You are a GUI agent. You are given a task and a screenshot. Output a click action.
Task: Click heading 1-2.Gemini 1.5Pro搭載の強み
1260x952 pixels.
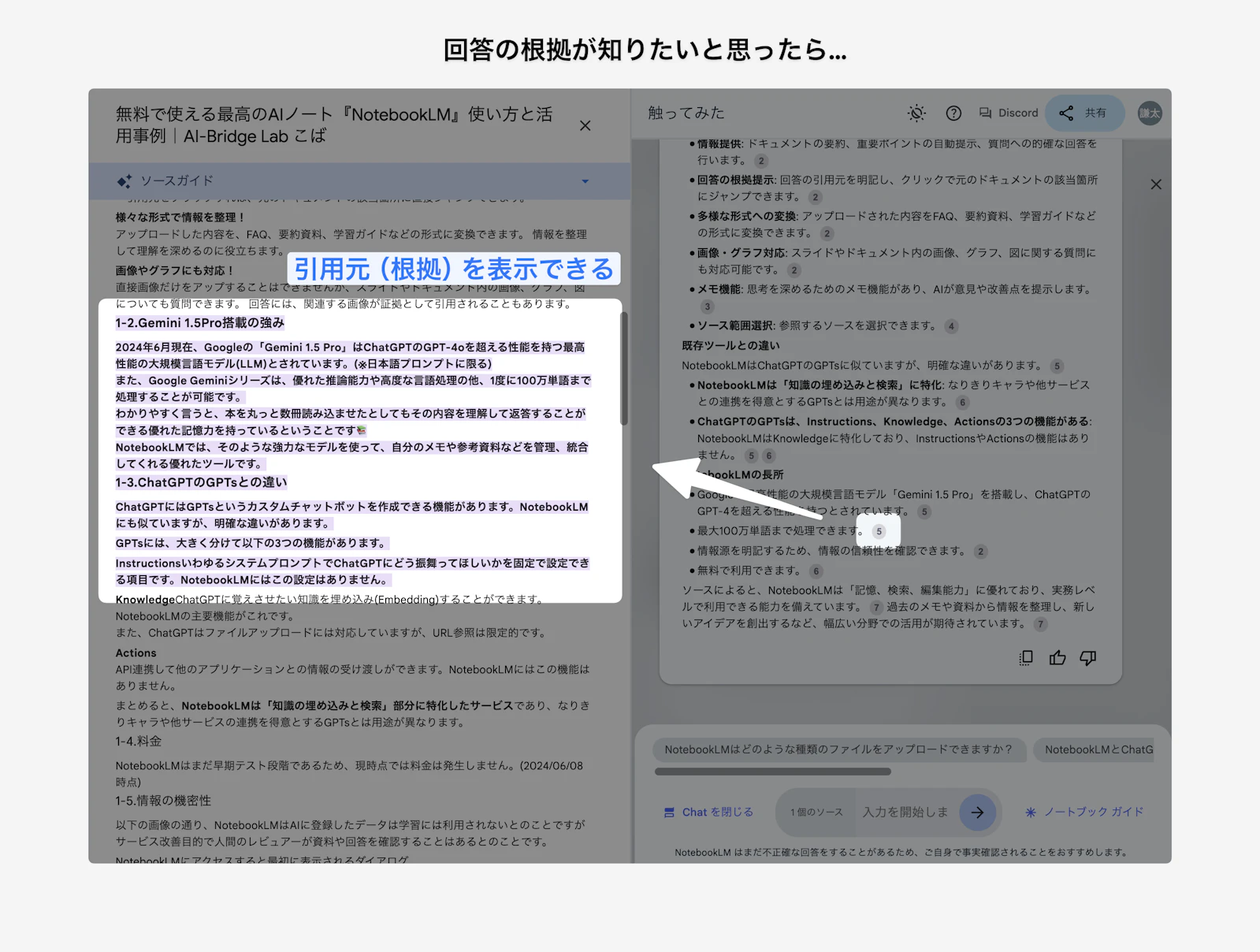[x=200, y=323]
